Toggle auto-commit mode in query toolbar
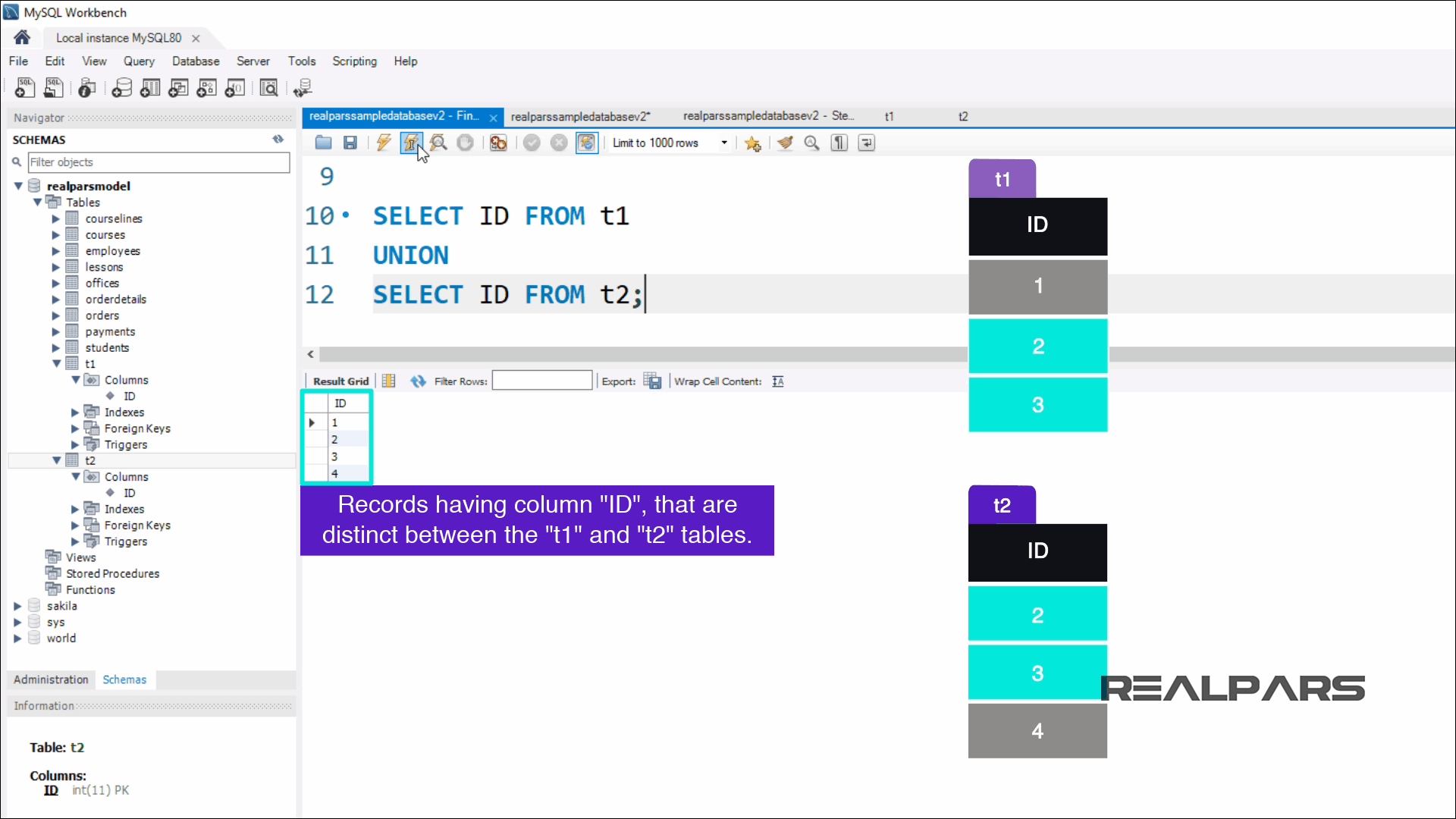The height and width of the screenshot is (819, 1456). [x=587, y=143]
